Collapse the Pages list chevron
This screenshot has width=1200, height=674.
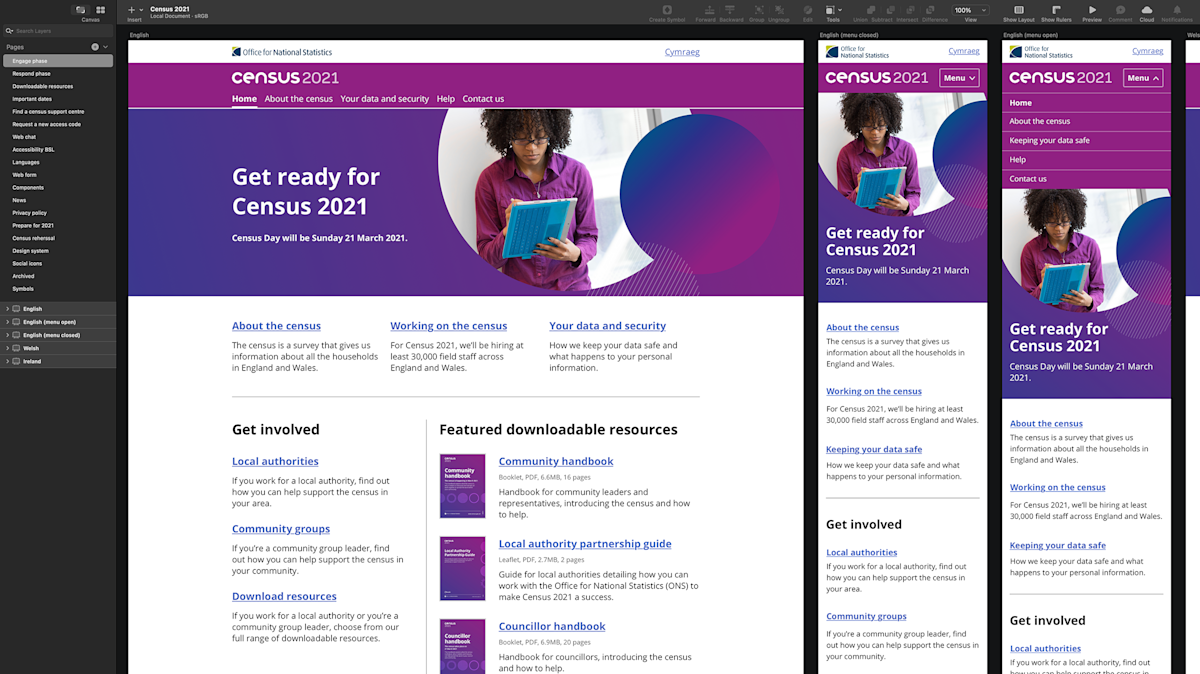click(x=106, y=47)
